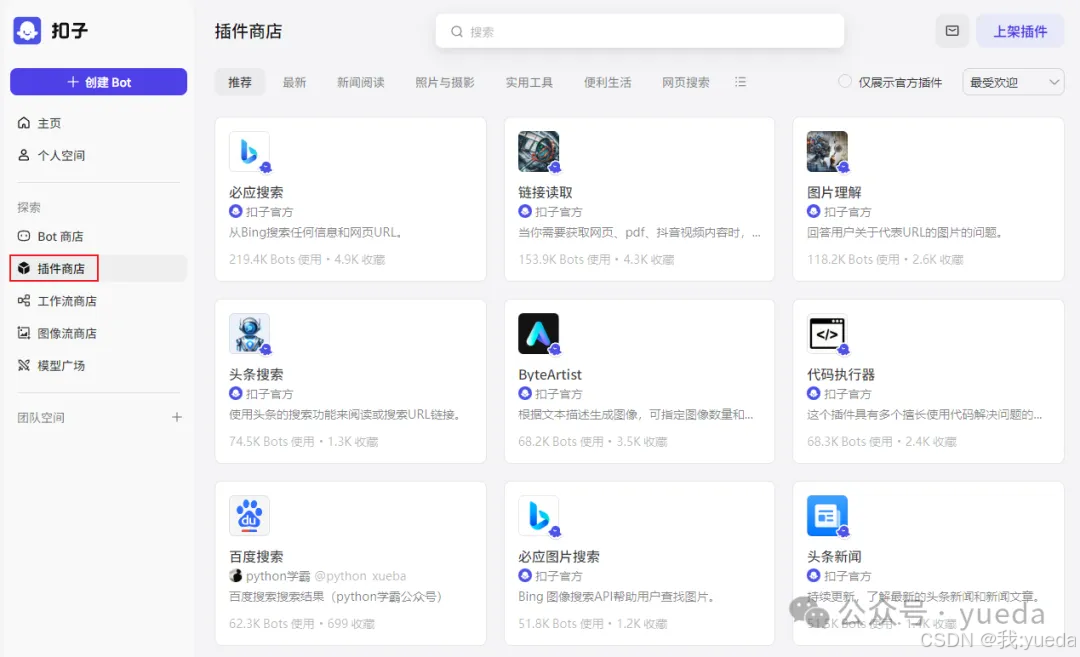This screenshot has width=1080, height=657.
Task: Click the ByteArtist plugin logo
Action: point(539,333)
